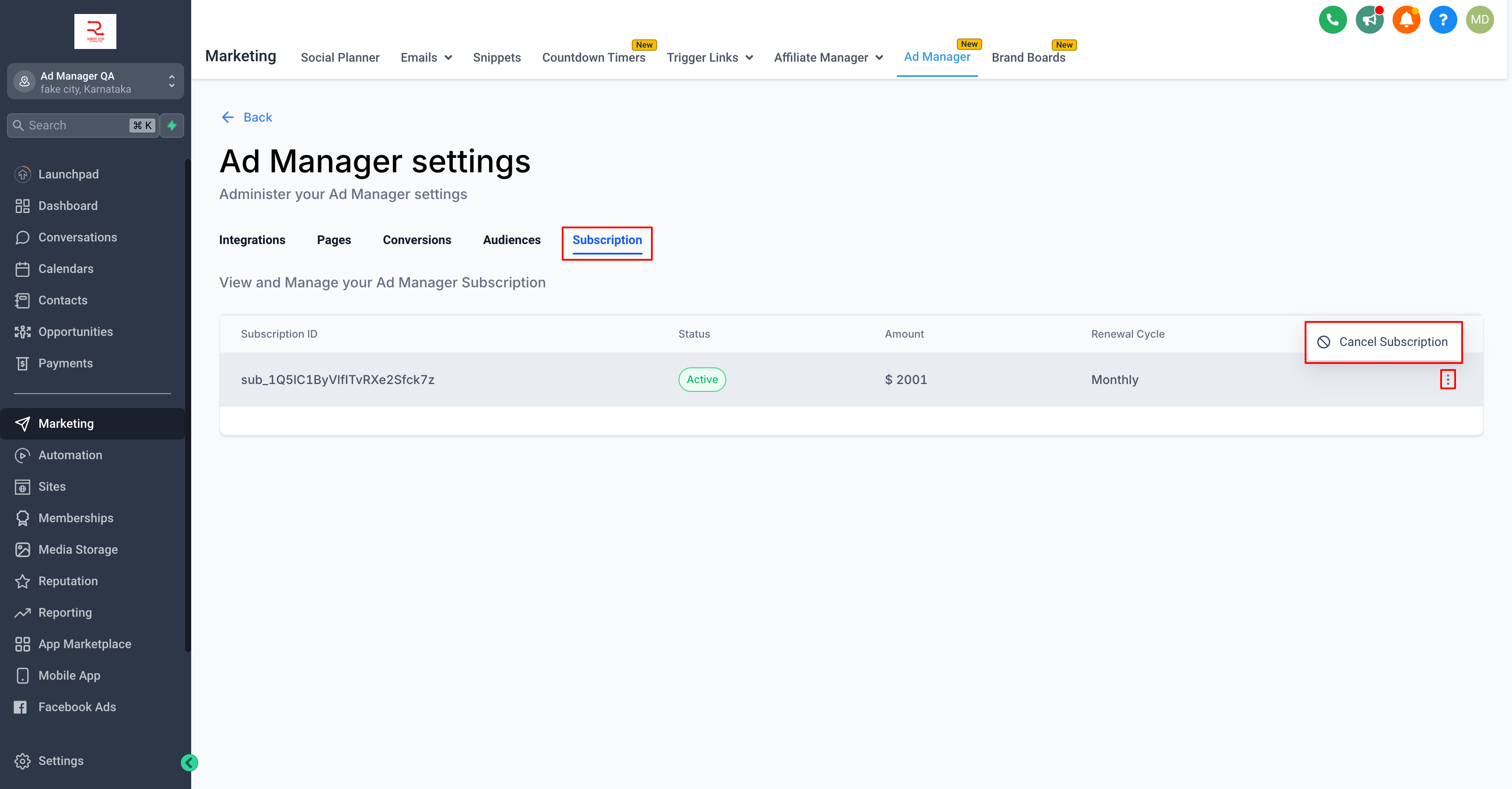1512x789 pixels.
Task: Expand the Ad Manager QA account switcher
Action: [x=95, y=82]
